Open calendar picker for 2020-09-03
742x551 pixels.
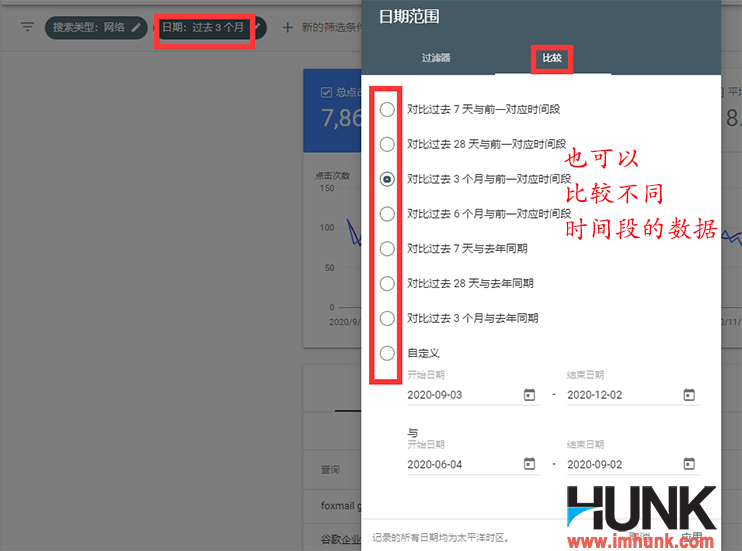pos(530,395)
